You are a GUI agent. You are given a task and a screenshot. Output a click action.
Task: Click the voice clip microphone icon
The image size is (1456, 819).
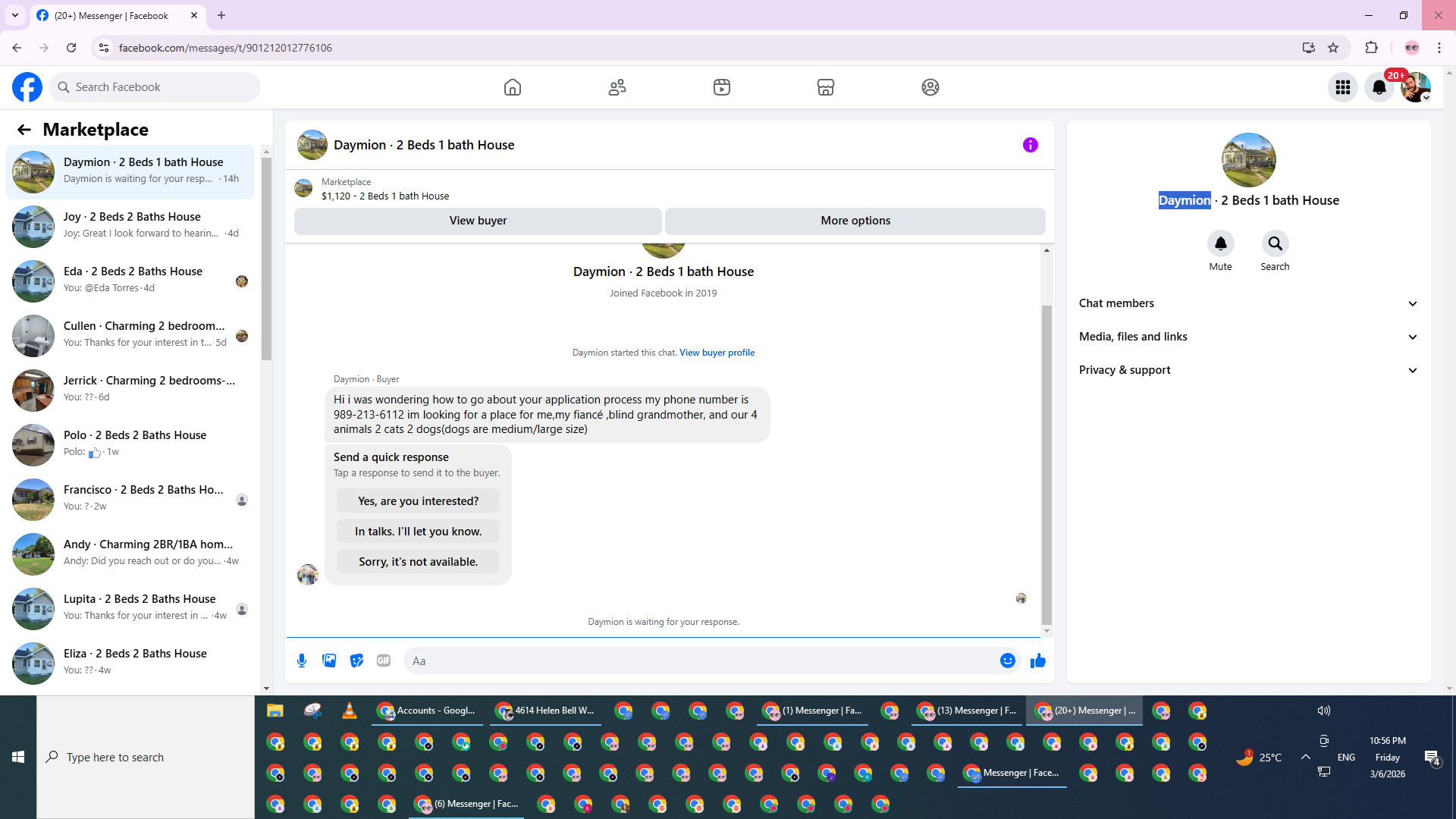tap(302, 661)
